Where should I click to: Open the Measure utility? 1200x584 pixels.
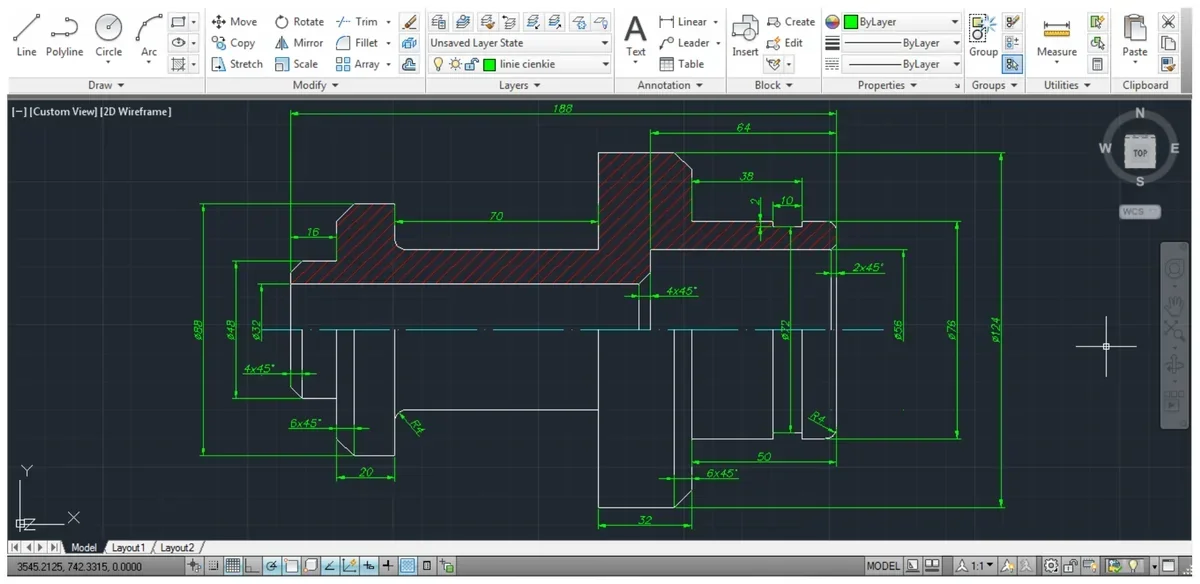click(x=1056, y=38)
